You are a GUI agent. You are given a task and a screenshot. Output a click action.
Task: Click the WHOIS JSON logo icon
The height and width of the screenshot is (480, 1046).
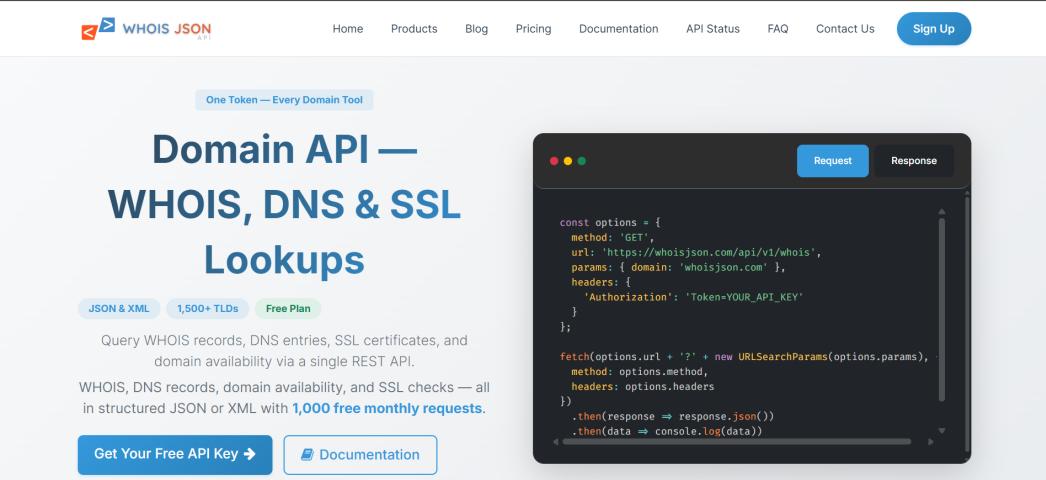(x=98, y=29)
